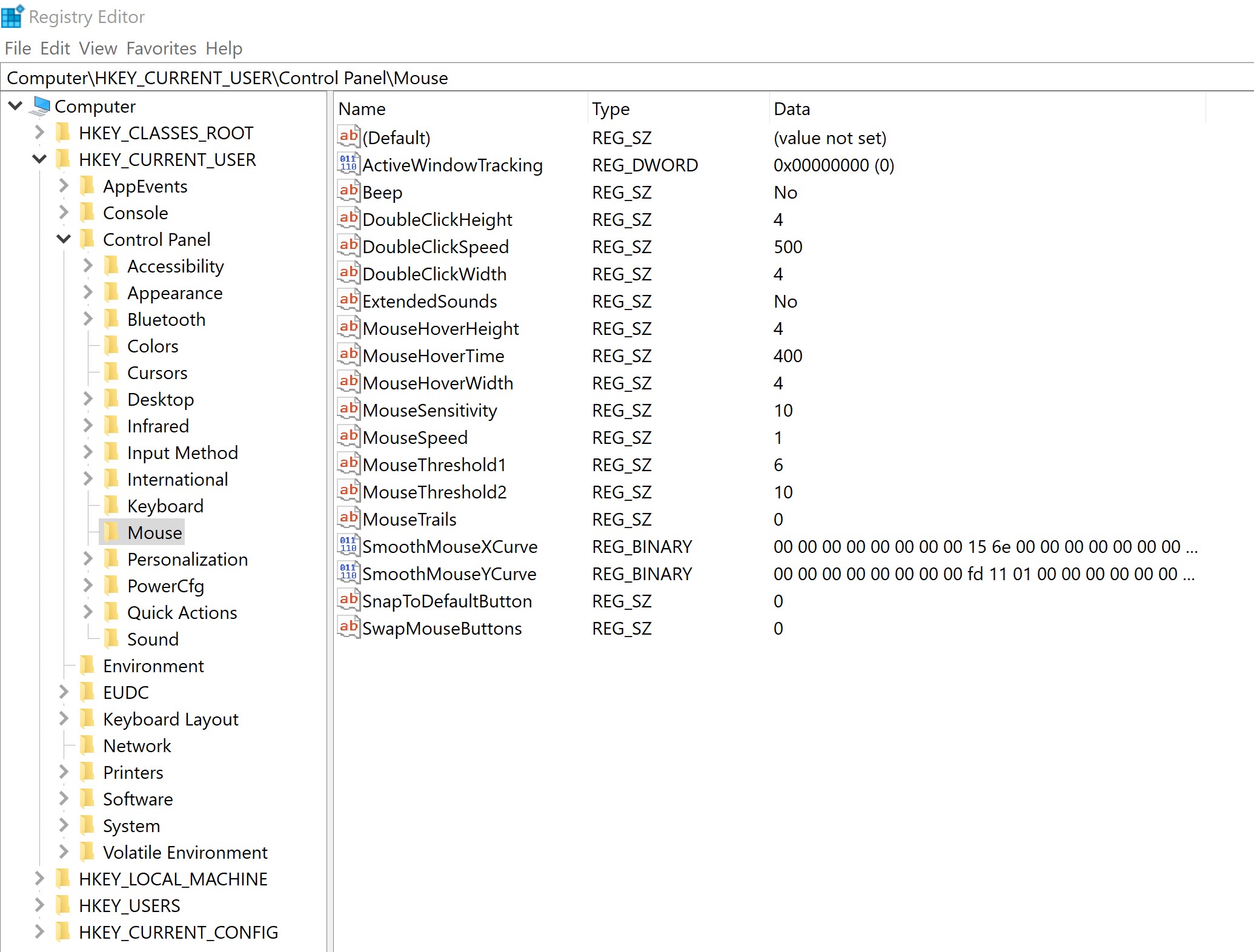Click the Registry Editor app icon
This screenshot has height=952, width=1254.
click(12, 16)
